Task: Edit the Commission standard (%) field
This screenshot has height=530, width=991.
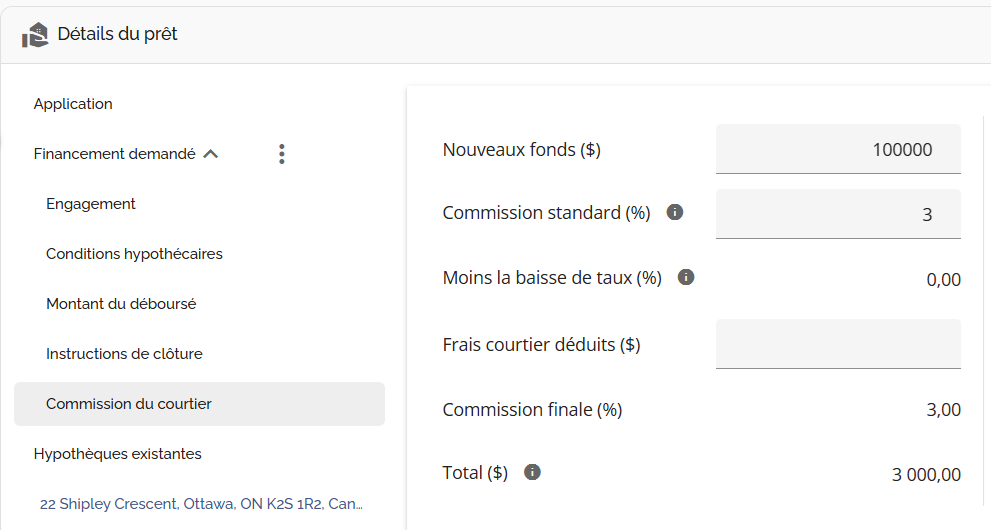Action: [838, 214]
